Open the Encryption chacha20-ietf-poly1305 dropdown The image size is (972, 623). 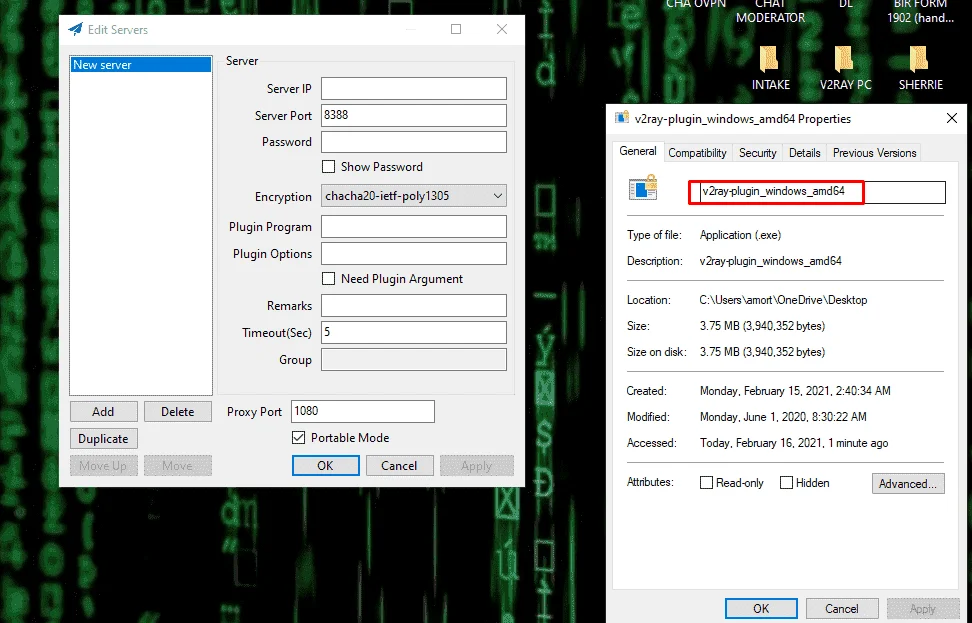tap(413, 196)
